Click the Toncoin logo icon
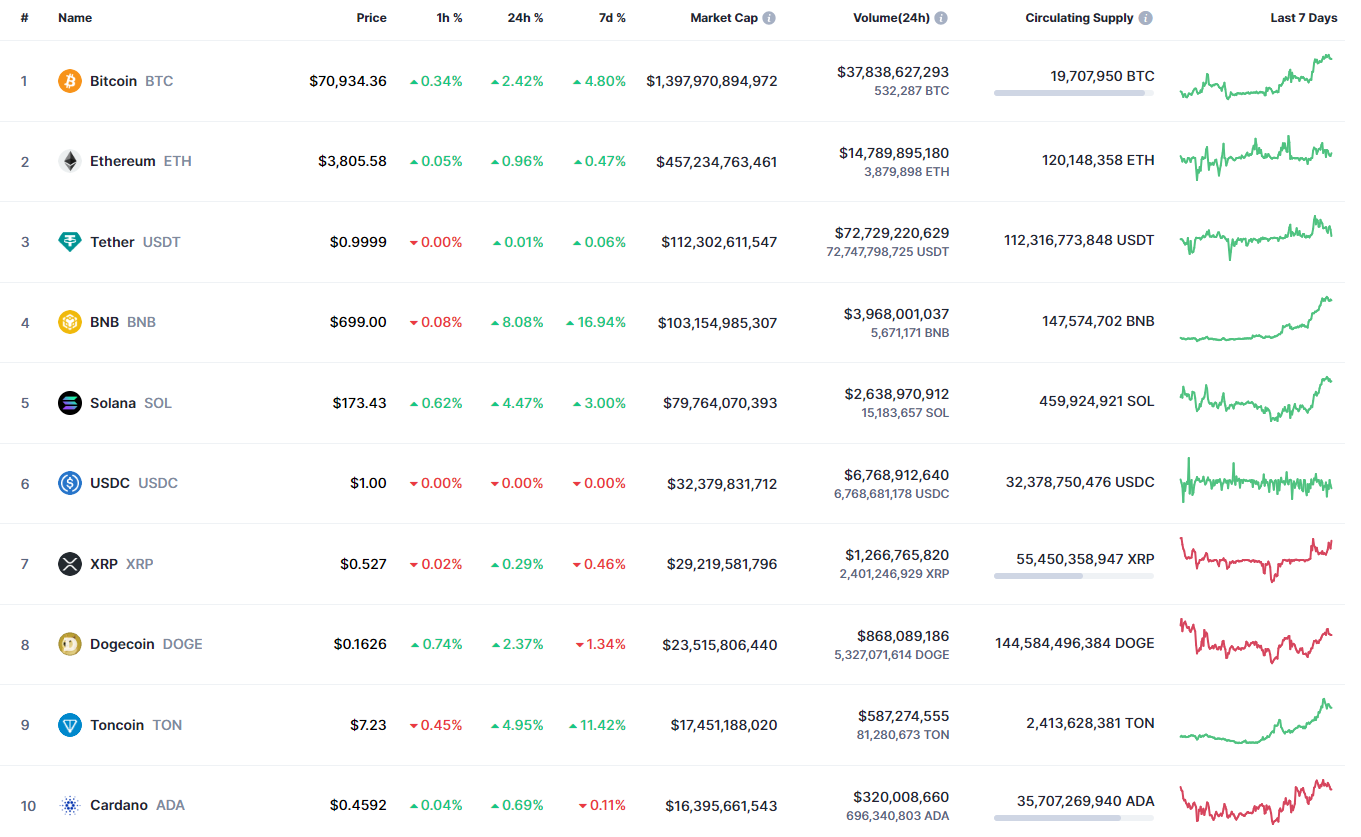1361x837 pixels. point(69,725)
